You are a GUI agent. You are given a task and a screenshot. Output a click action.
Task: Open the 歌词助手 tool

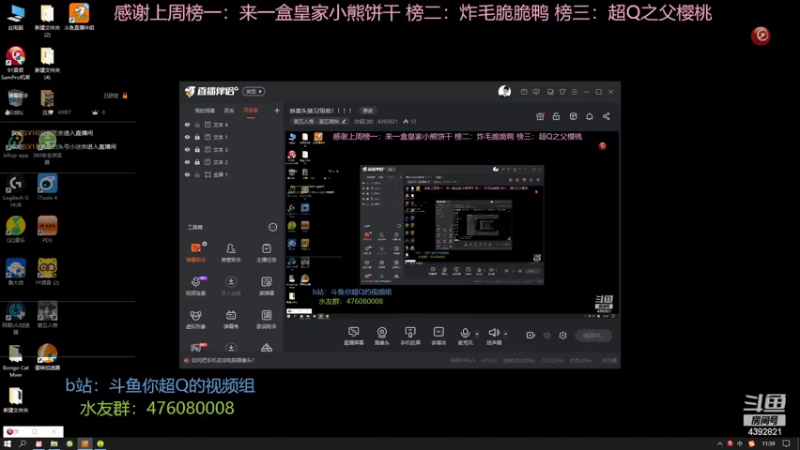click(266, 319)
